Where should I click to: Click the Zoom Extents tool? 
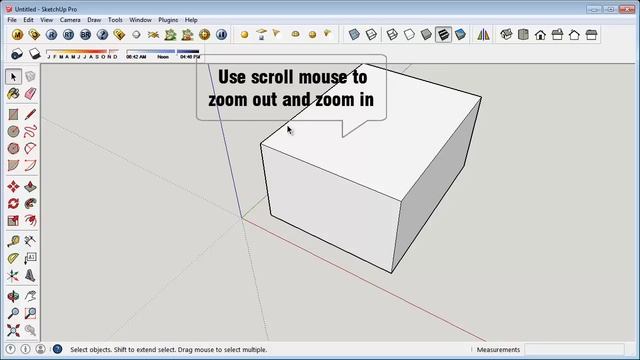click(x=13, y=330)
